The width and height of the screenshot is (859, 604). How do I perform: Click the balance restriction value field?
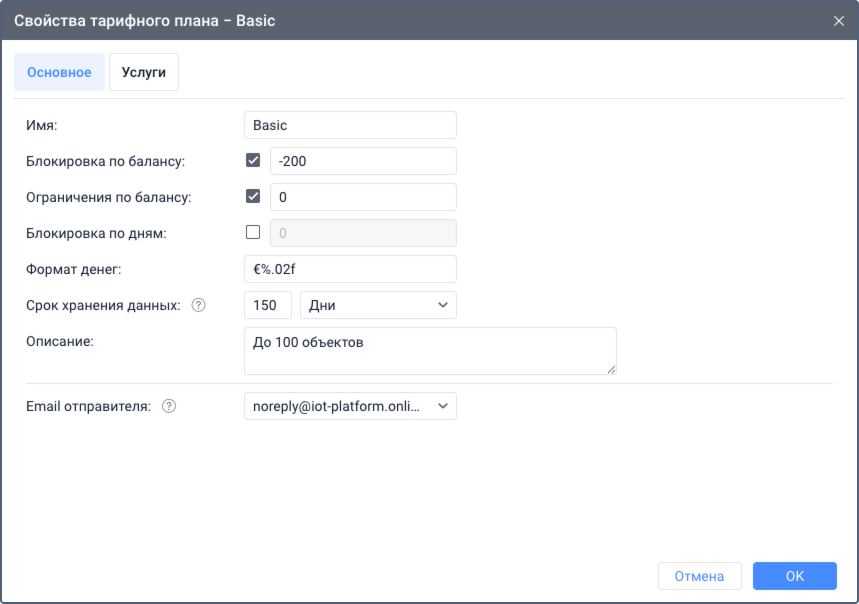(363, 197)
